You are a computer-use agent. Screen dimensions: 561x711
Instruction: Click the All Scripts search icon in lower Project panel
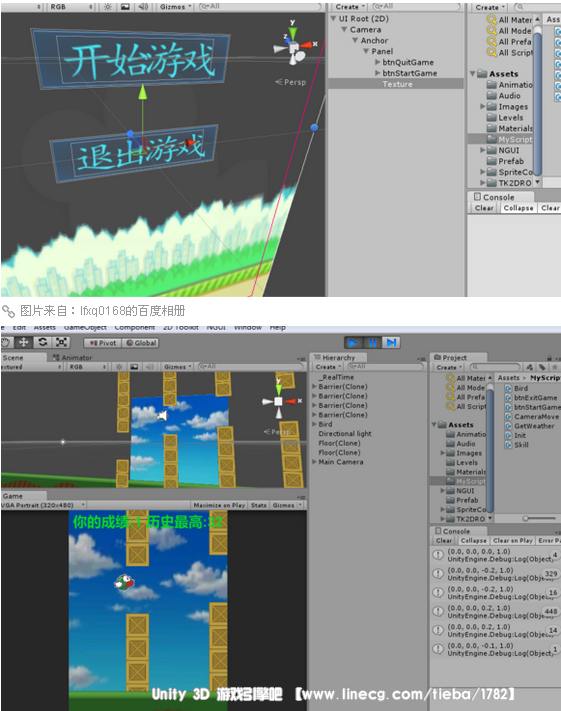tap(450, 406)
